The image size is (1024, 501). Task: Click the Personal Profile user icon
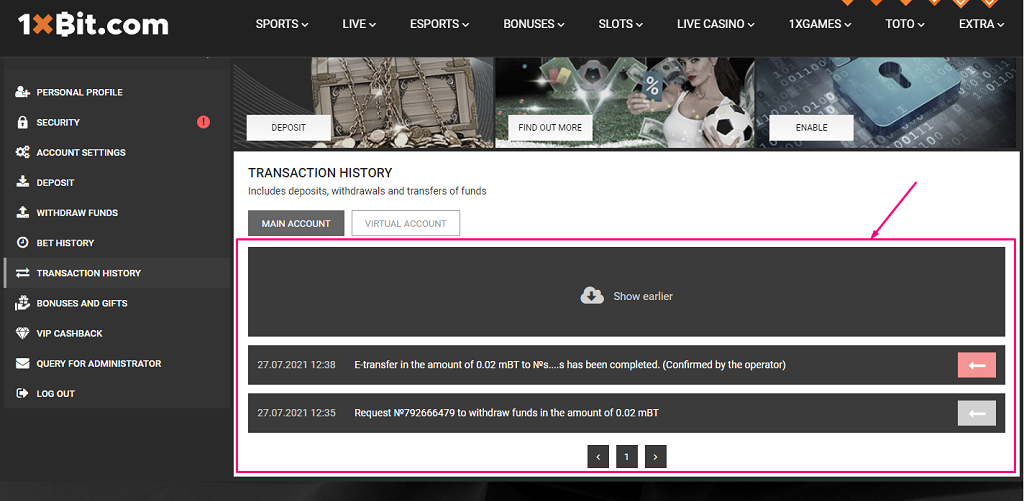click(23, 92)
